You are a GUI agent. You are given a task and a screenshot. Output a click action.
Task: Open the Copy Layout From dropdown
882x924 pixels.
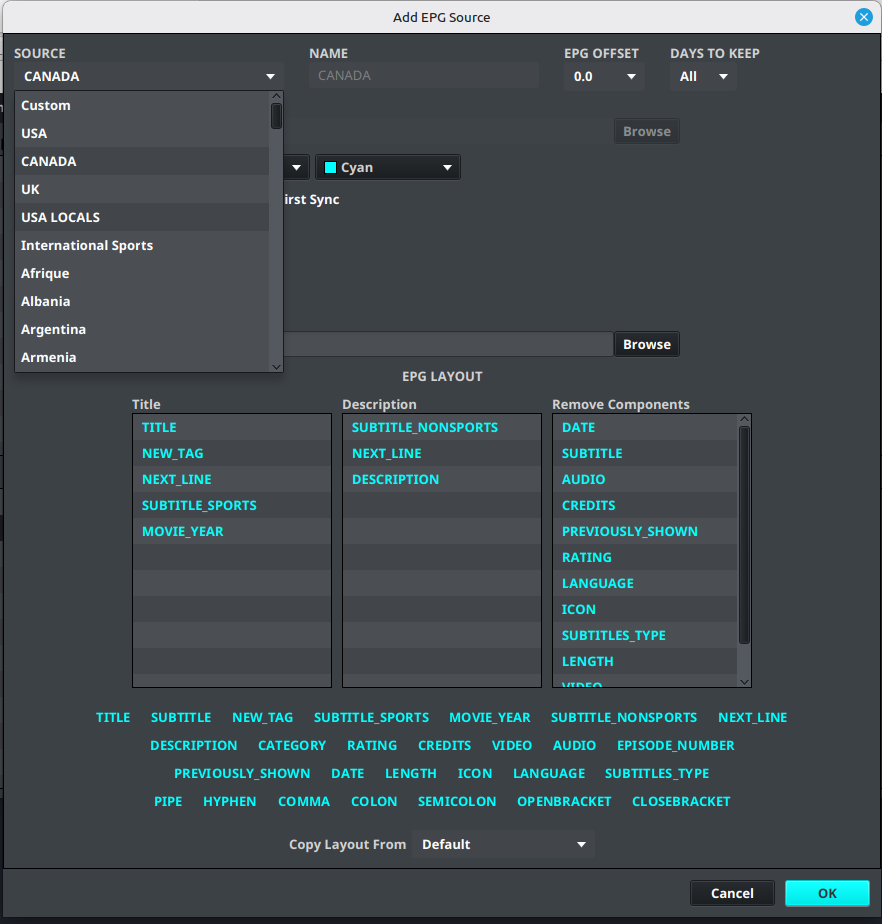pos(503,844)
